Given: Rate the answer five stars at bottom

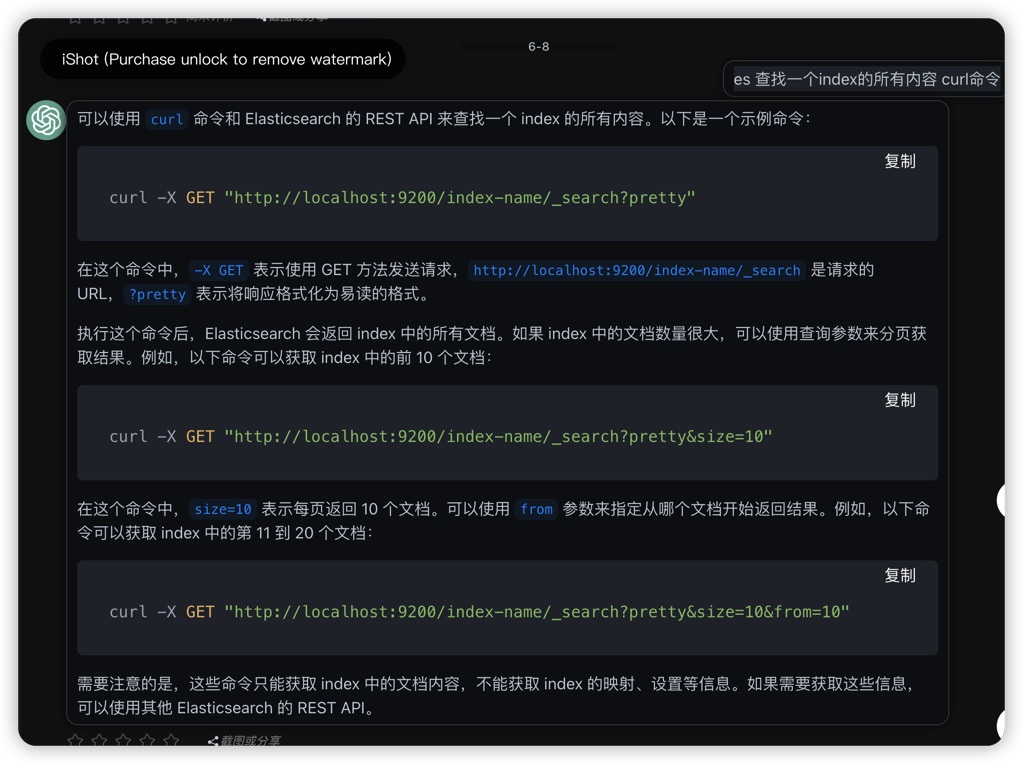Looking at the screenshot, I should click(x=171, y=741).
